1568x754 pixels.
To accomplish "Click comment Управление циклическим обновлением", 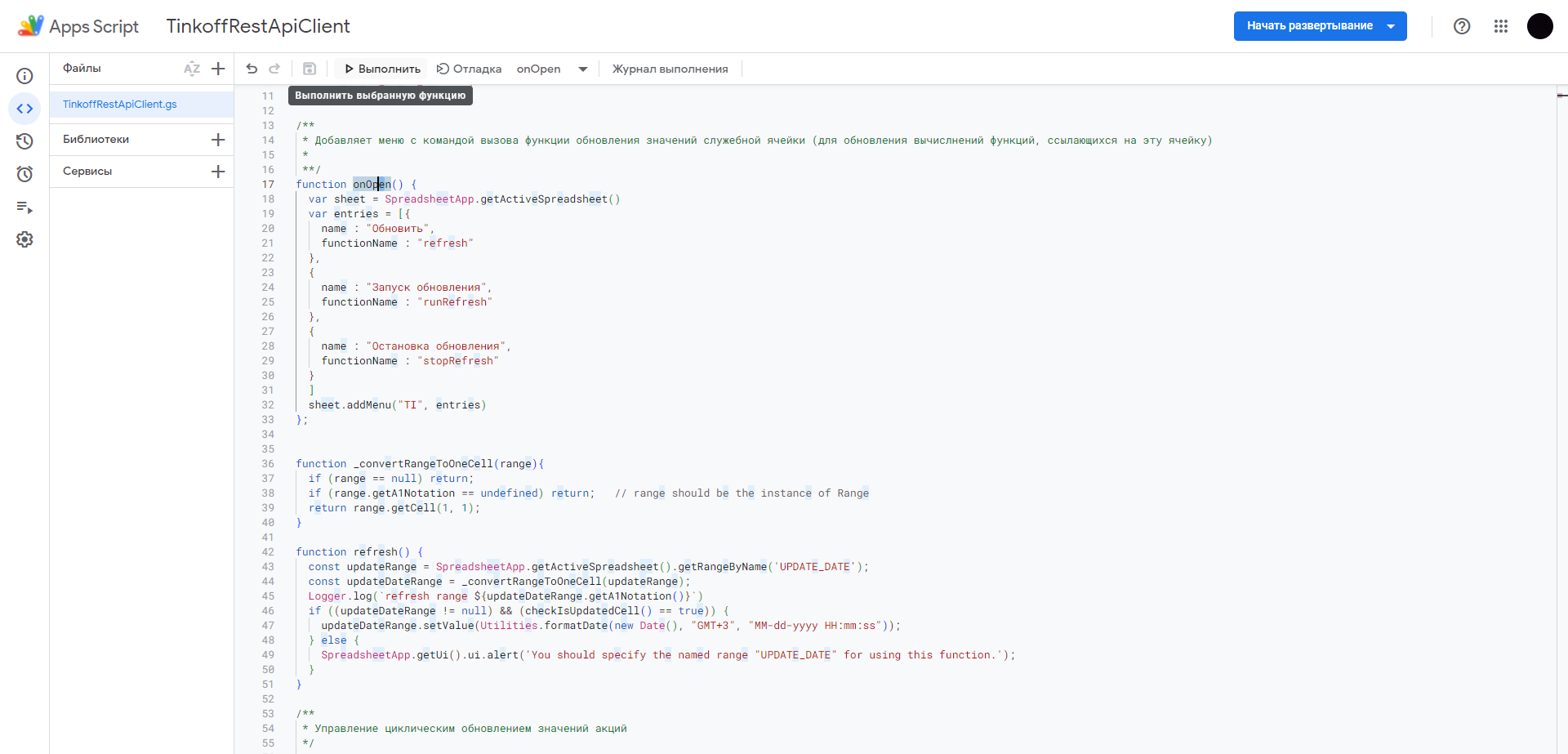I will click(x=470, y=729).
